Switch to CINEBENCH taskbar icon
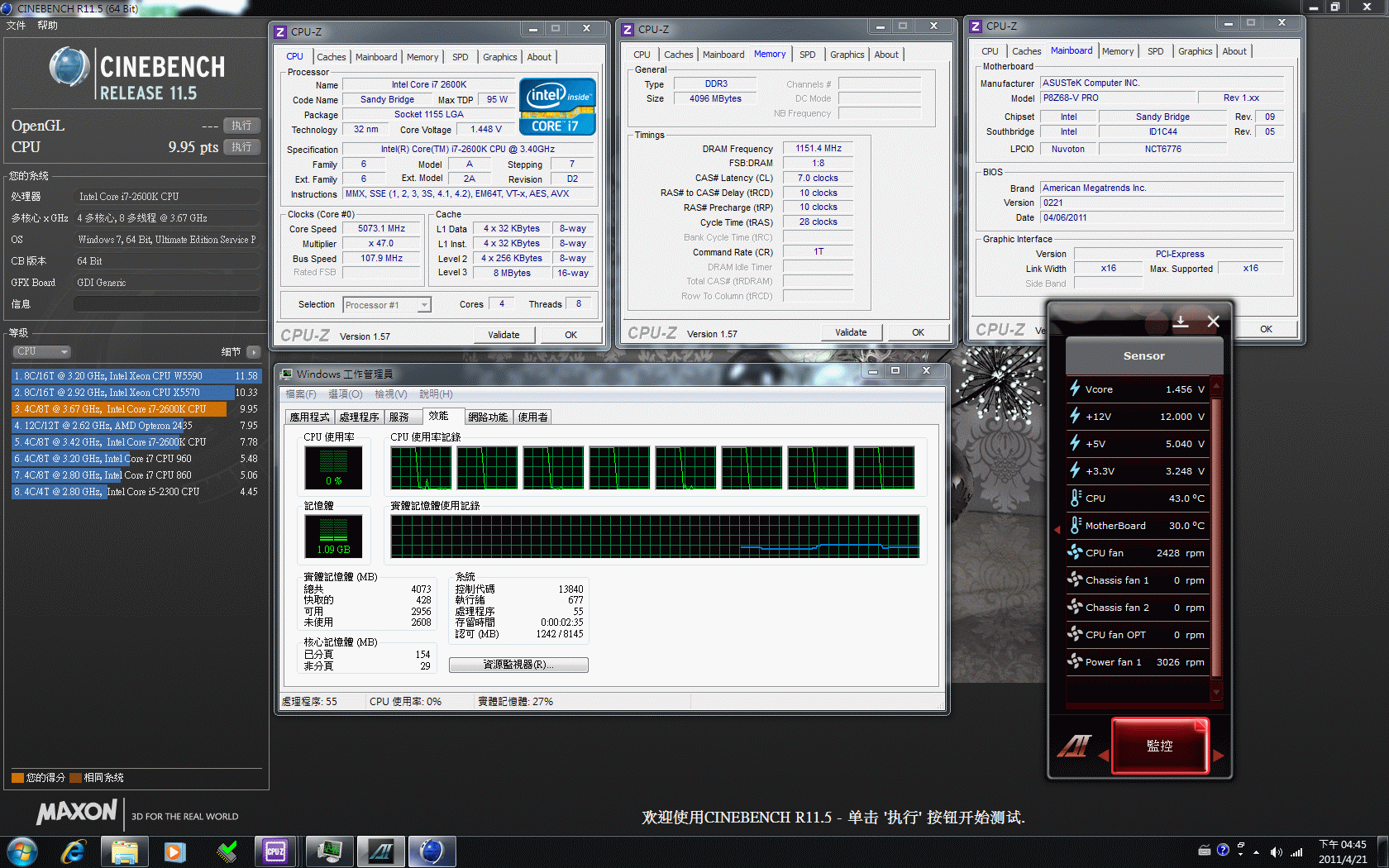1389x868 pixels. click(432, 851)
